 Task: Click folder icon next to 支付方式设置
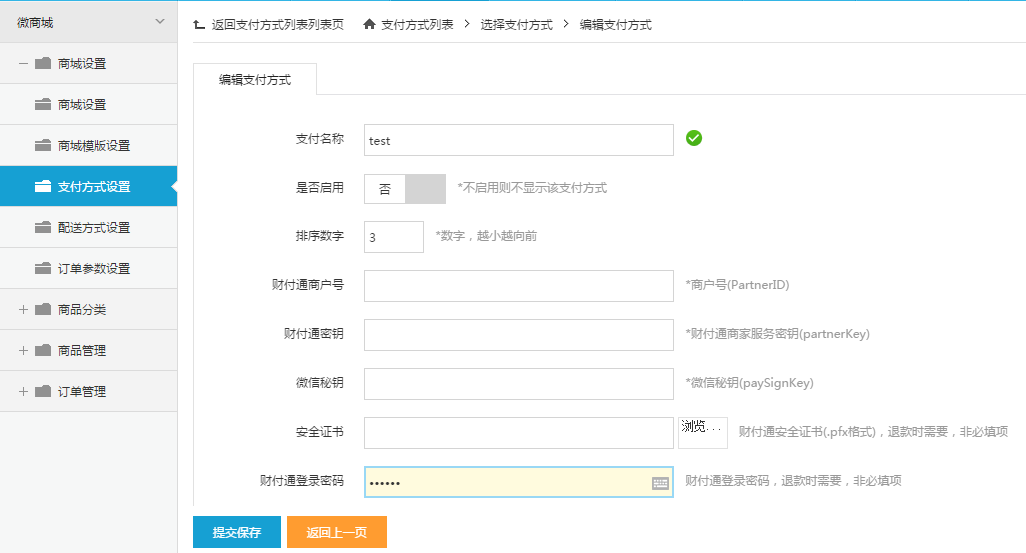click(x=43, y=186)
